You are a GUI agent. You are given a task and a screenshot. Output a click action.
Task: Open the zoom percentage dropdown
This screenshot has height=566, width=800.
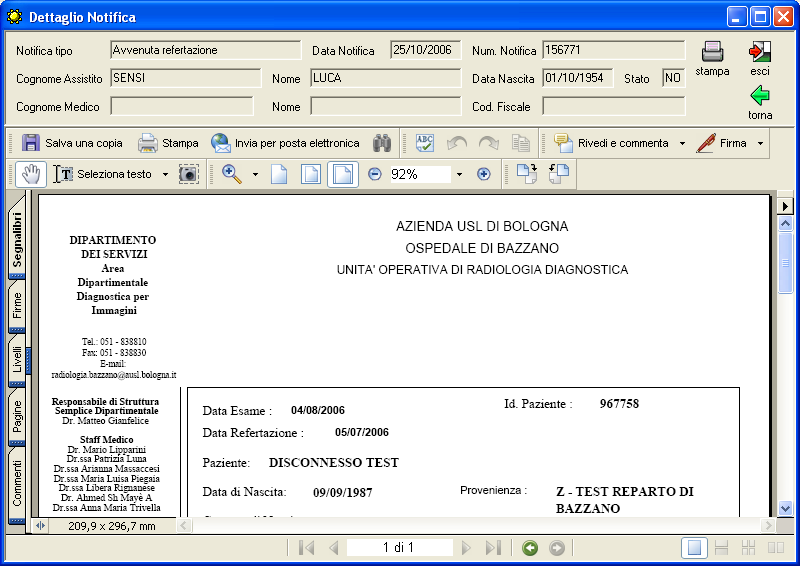(459, 174)
